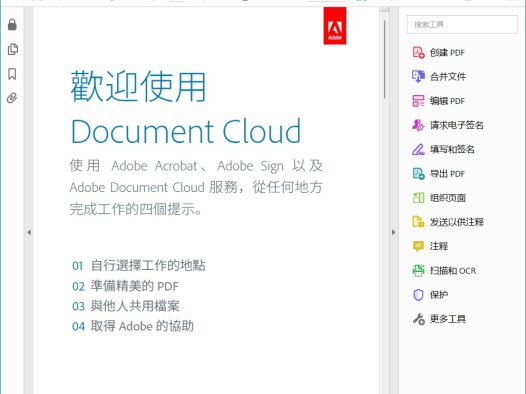
Task: Click the Document Cloud heading text
Action: pos(186,131)
